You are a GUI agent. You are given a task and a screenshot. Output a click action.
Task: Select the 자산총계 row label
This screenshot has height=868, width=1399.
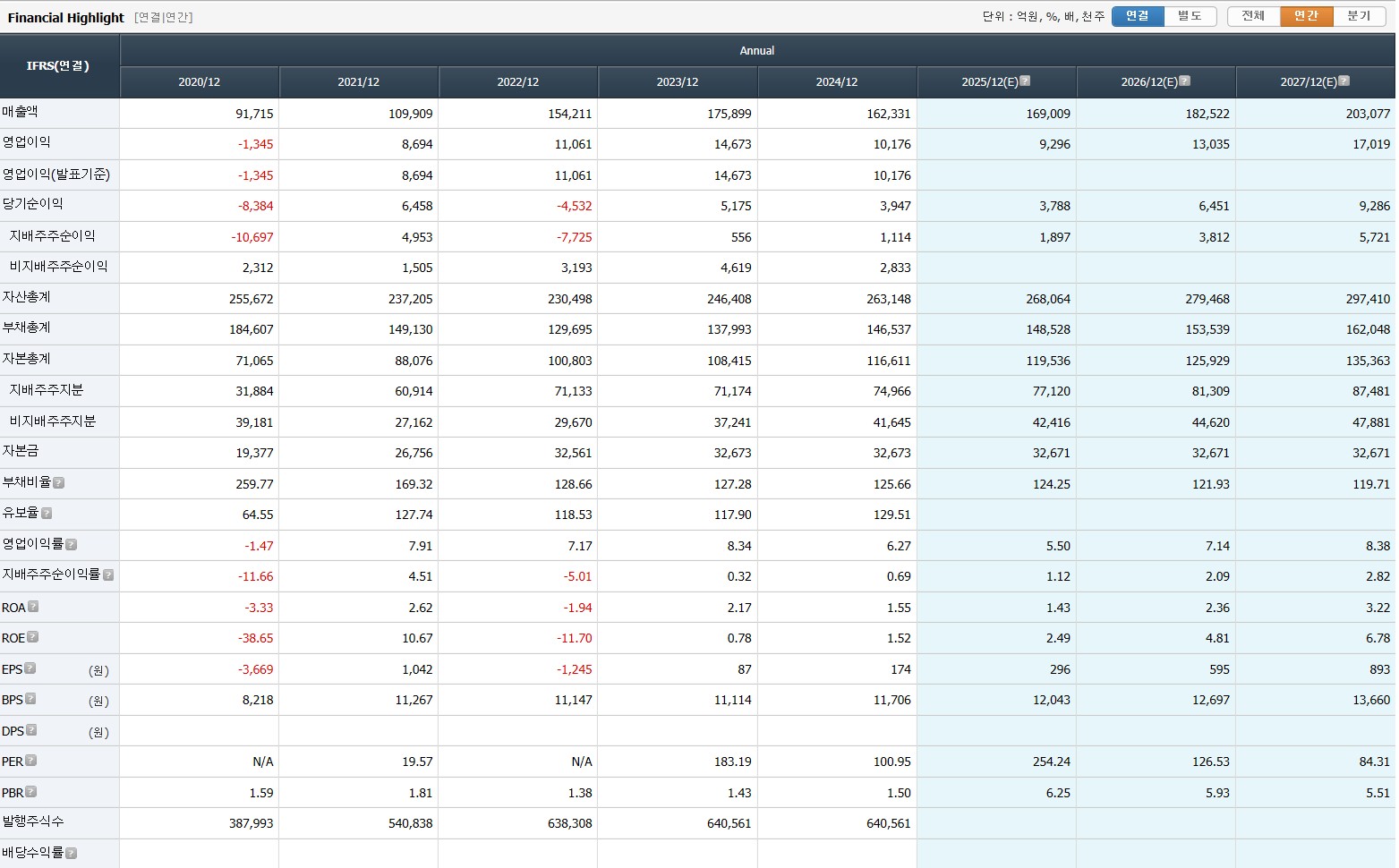tap(26, 297)
